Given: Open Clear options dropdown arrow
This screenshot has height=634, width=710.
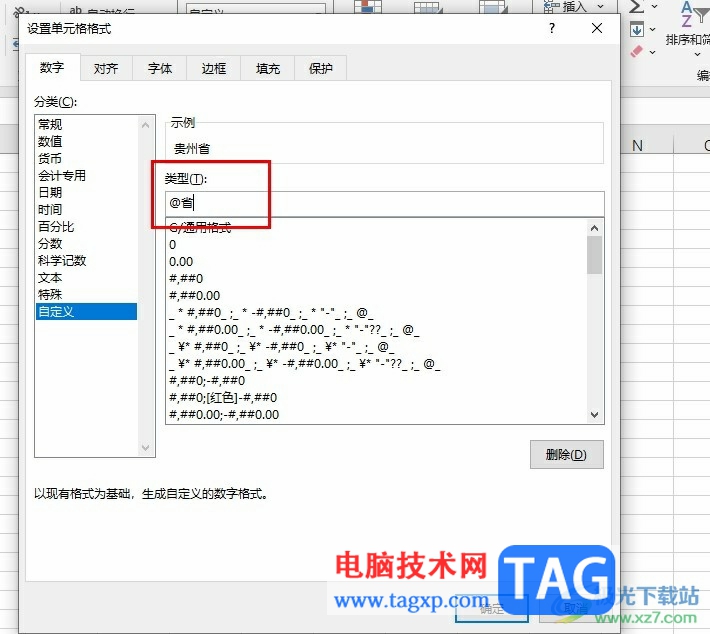Looking at the screenshot, I should tap(652, 52).
